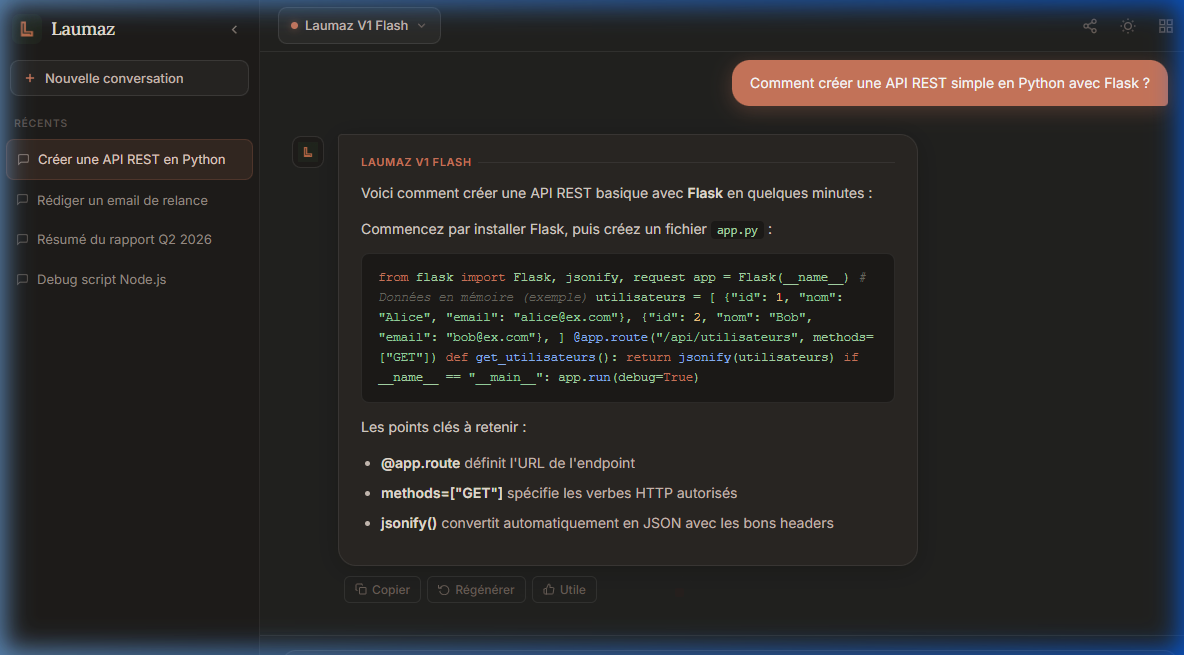Screen dimensions: 1184x655
Task: Toggle light/dark theme with the sun icon
Action: [1127, 26]
